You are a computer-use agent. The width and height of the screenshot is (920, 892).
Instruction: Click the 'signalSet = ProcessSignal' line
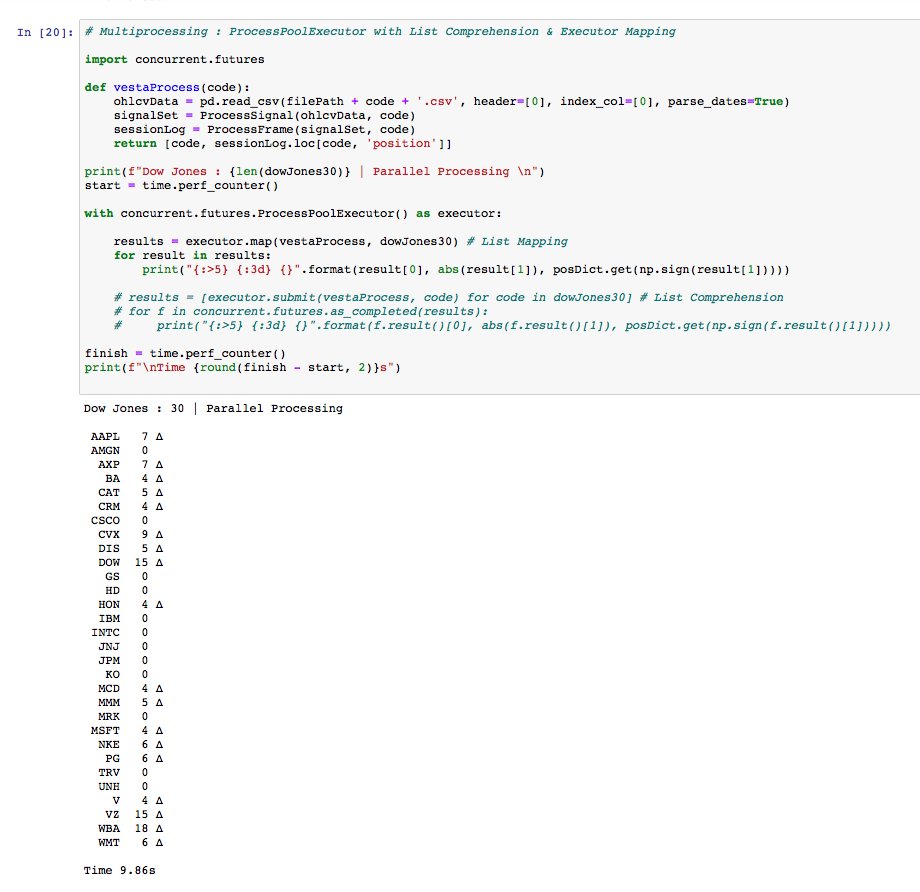pos(264,116)
